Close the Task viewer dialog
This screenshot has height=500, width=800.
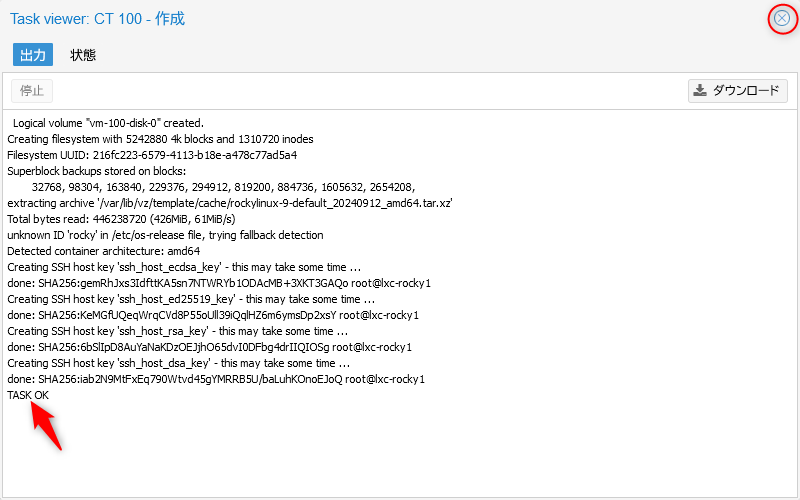782,18
